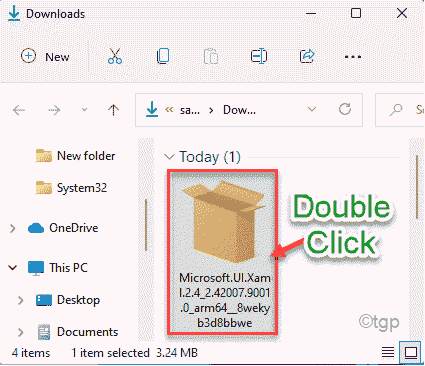Click the Cut scissors icon
Image resolution: width=425 pixels, height=366 pixels.
(x=115, y=56)
